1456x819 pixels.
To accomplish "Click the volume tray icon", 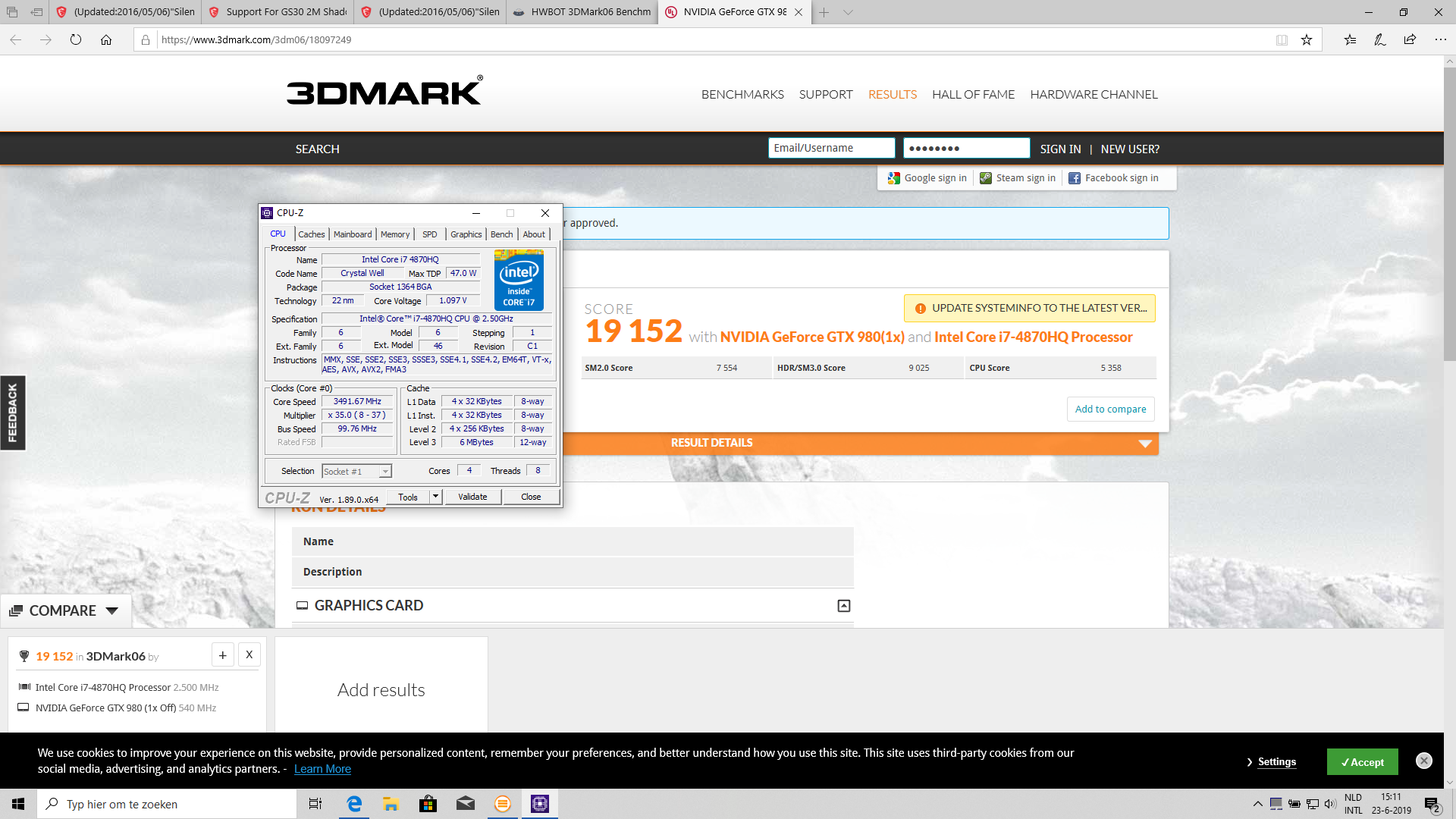I will (1330, 804).
